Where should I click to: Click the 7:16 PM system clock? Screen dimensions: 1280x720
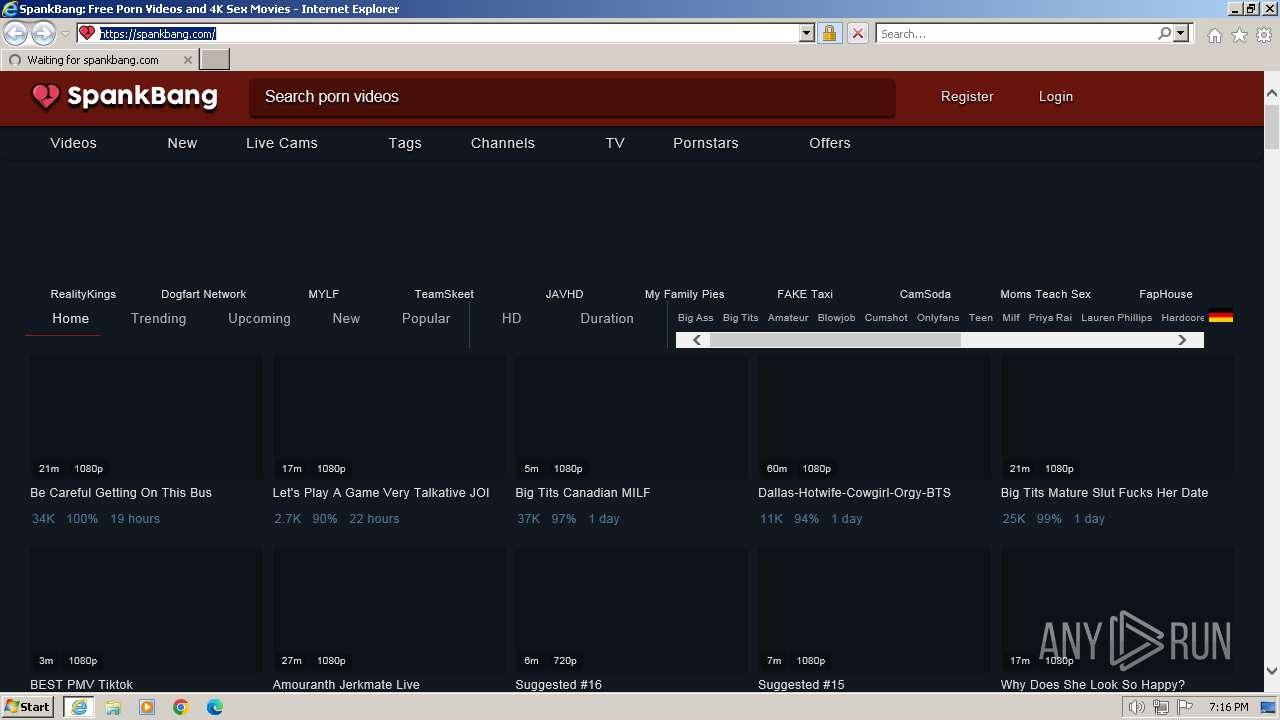1228,707
